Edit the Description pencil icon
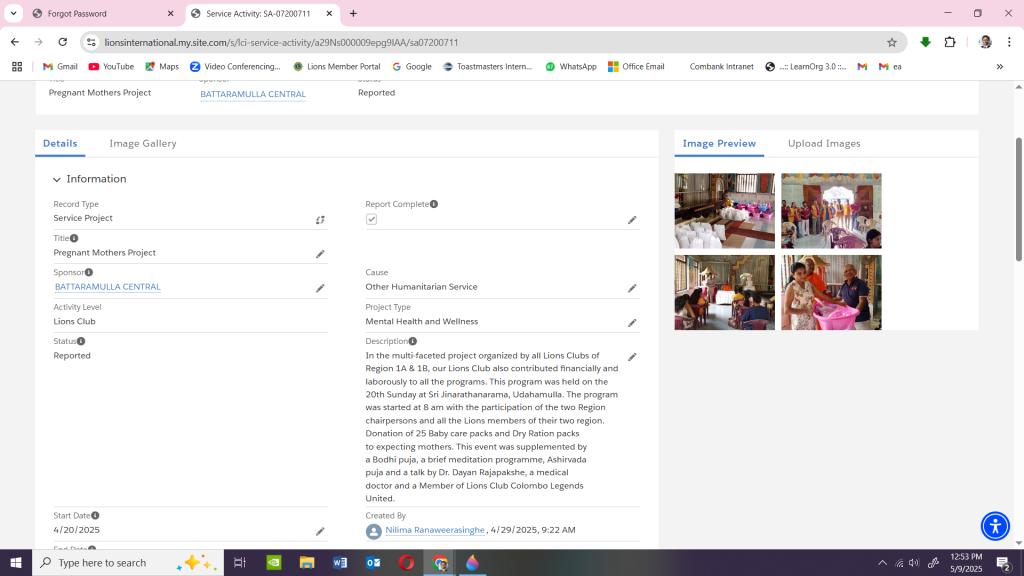Screen dimensions: 1024x576 click(x=632, y=357)
